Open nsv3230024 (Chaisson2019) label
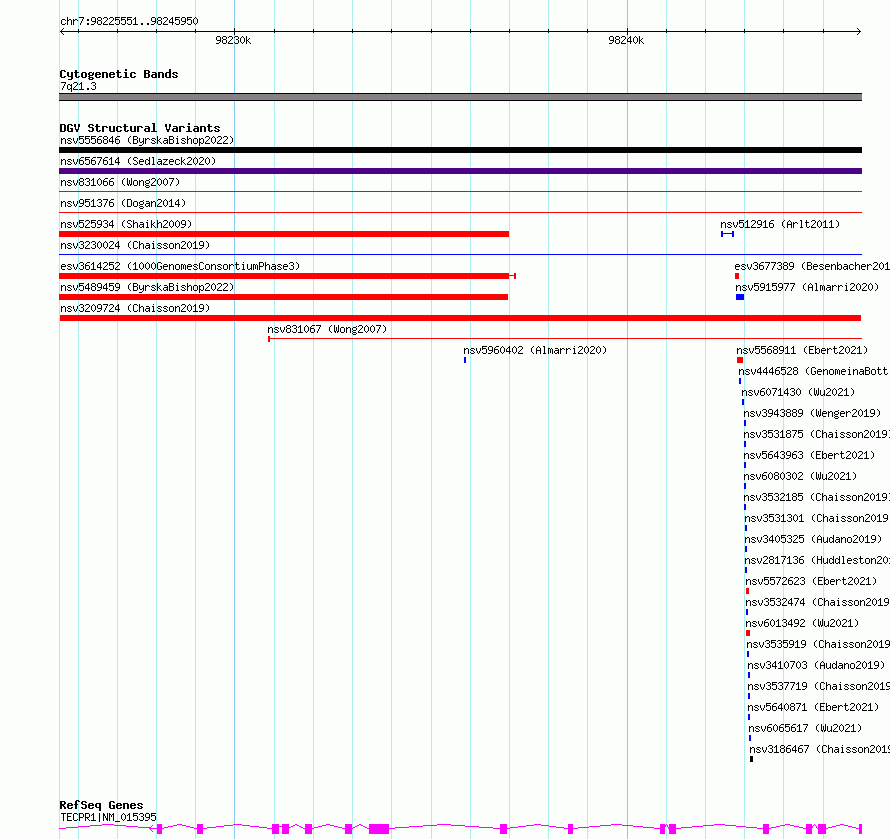This screenshot has height=839, width=890. click(x=135, y=245)
